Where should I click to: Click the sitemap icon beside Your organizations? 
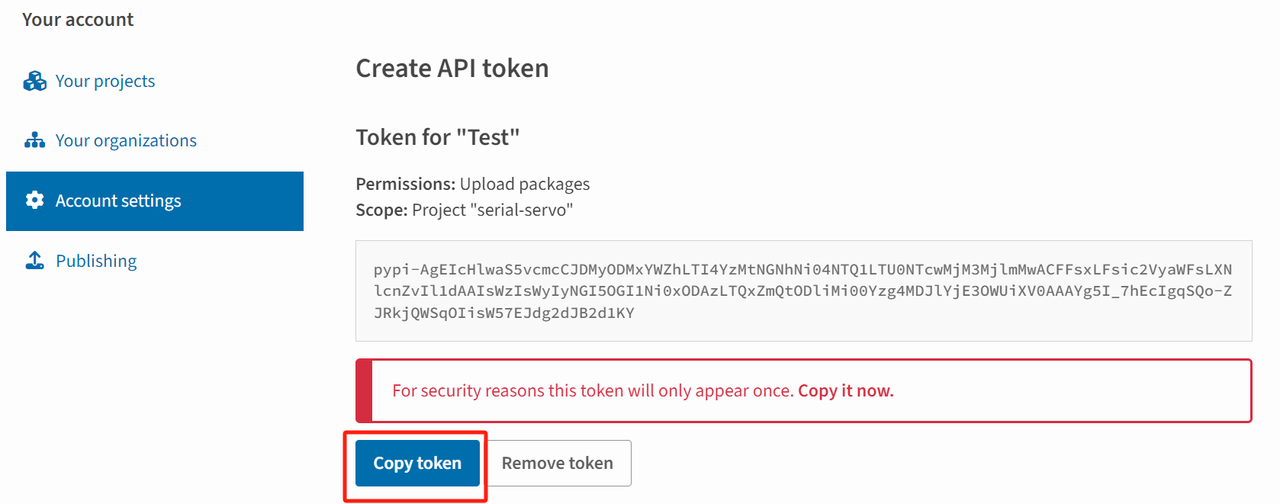point(35,141)
